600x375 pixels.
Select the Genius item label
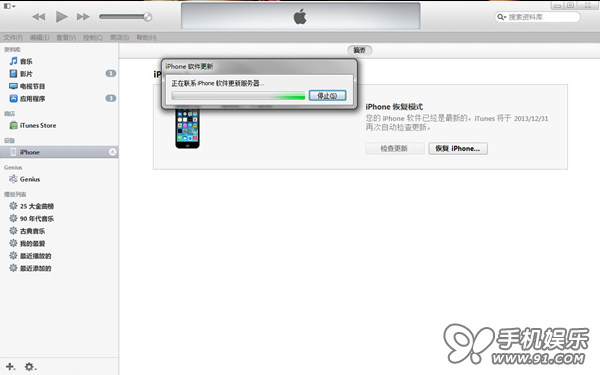[30, 179]
